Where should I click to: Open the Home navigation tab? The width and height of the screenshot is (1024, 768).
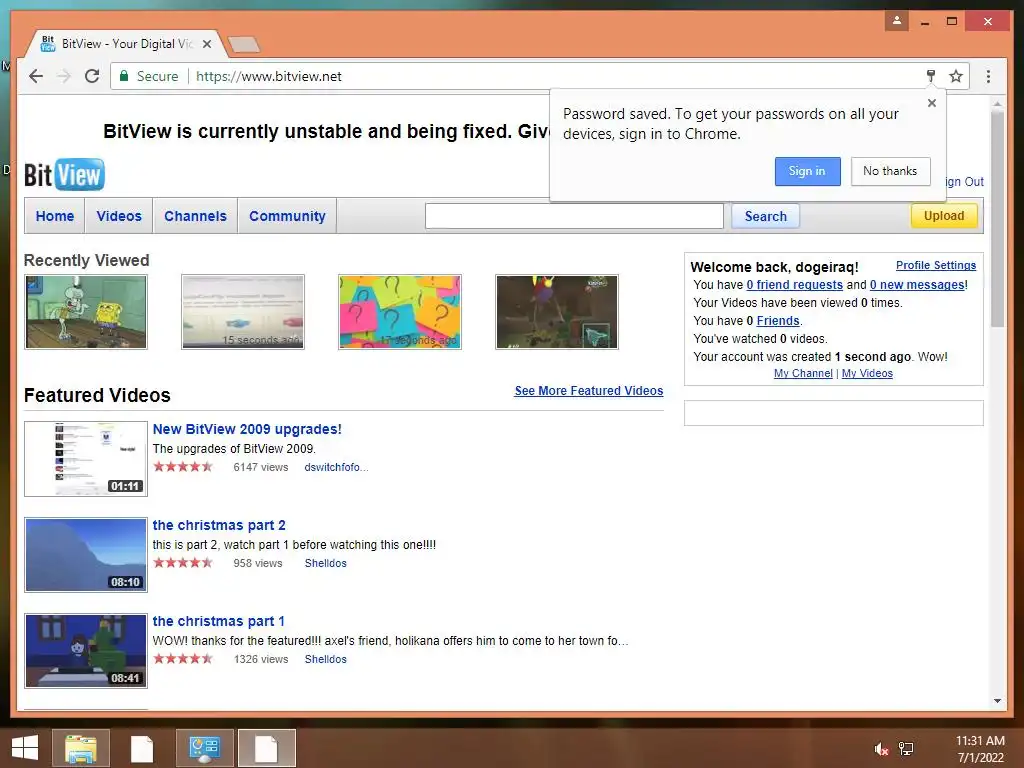point(55,216)
